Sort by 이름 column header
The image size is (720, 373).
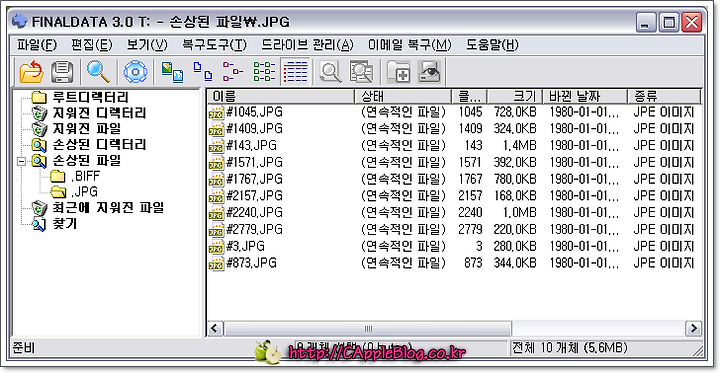click(281, 96)
